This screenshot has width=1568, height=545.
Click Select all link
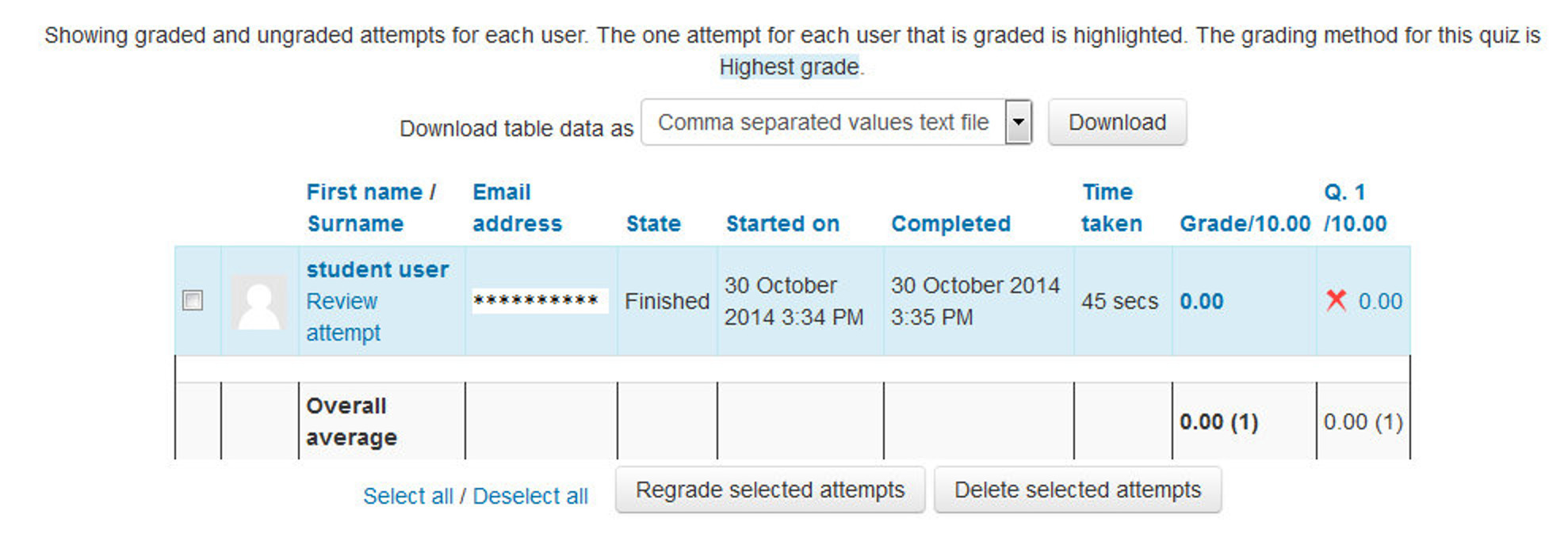click(407, 497)
